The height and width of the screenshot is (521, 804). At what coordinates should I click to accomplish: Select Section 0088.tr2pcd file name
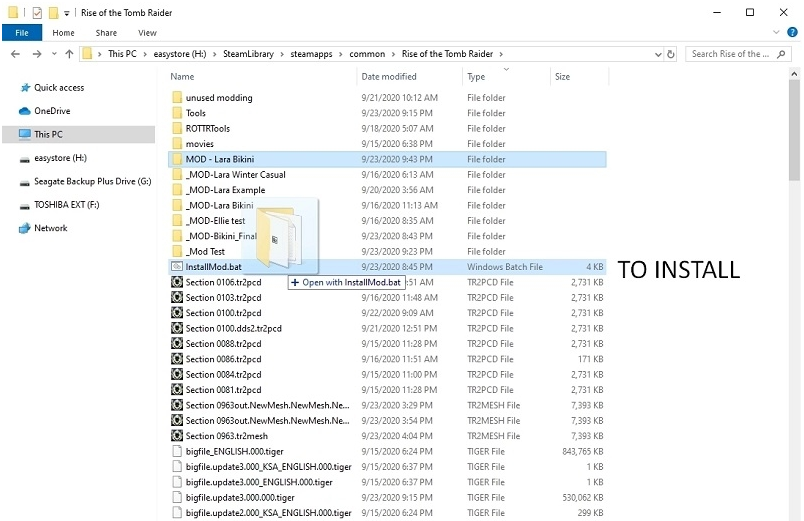(223, 344)
